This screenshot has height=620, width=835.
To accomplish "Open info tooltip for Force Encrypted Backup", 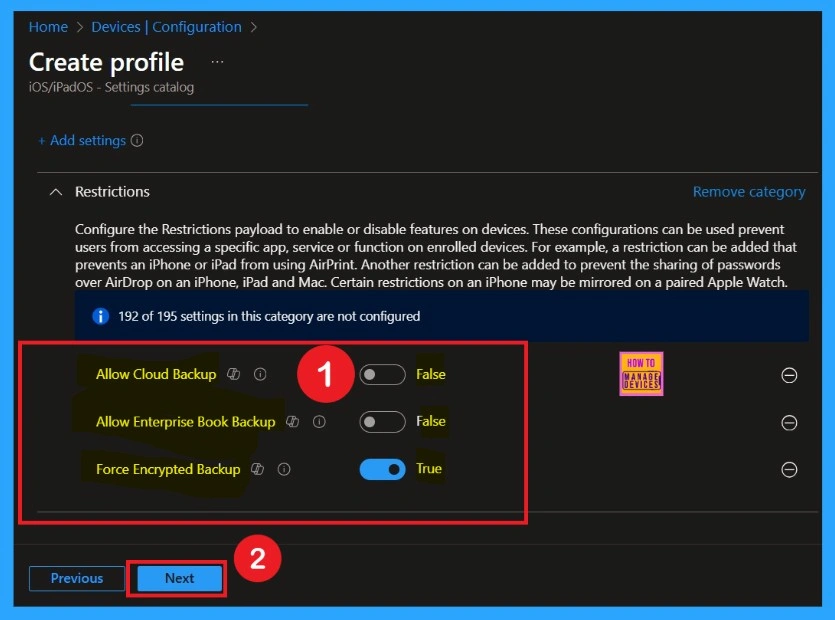I will click(284, 469).
